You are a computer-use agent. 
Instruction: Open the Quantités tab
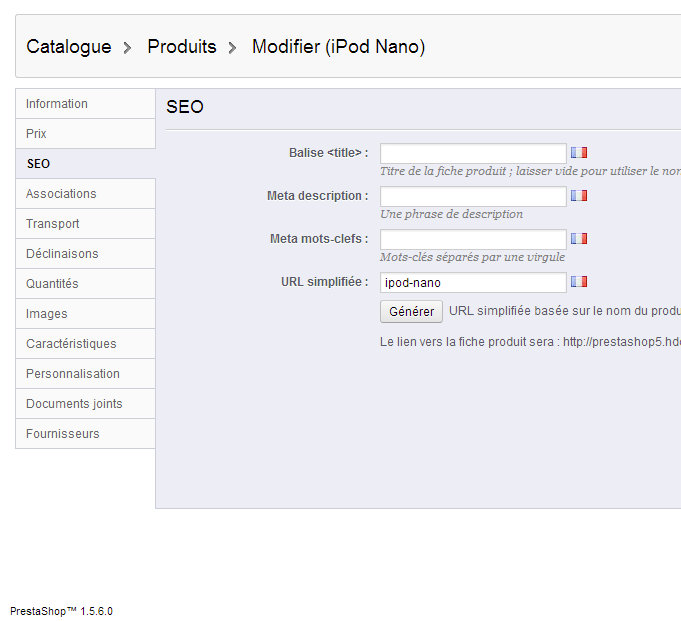tap(52, 284)
